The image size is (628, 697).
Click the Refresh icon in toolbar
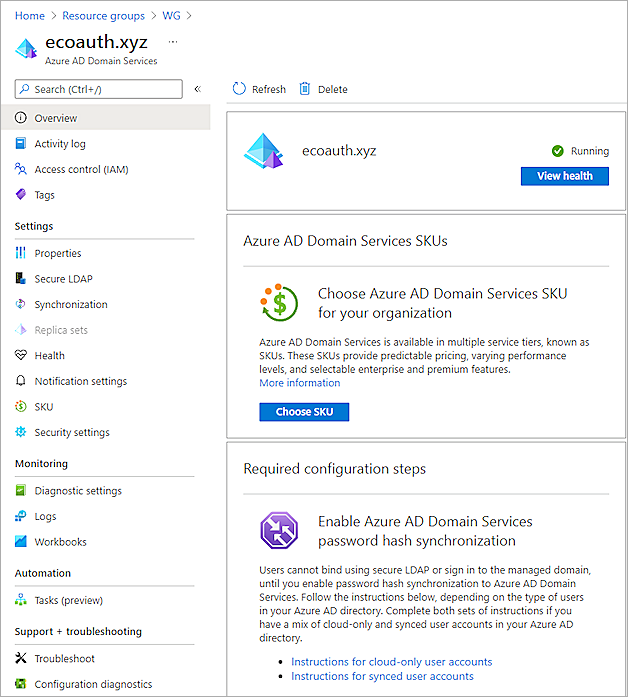(x=239, y=89)
